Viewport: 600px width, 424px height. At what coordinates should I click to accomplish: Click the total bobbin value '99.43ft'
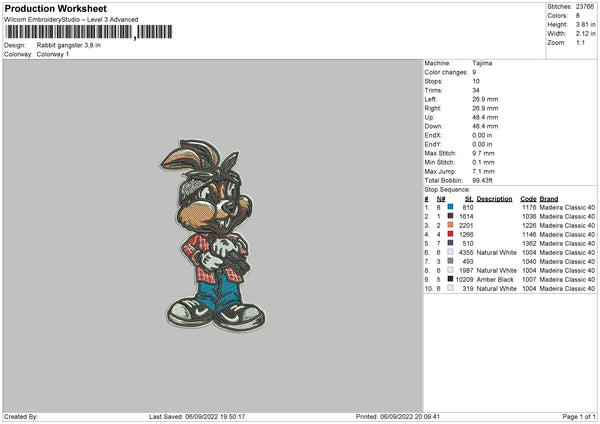pyautogui.click(x=483, y=180)
